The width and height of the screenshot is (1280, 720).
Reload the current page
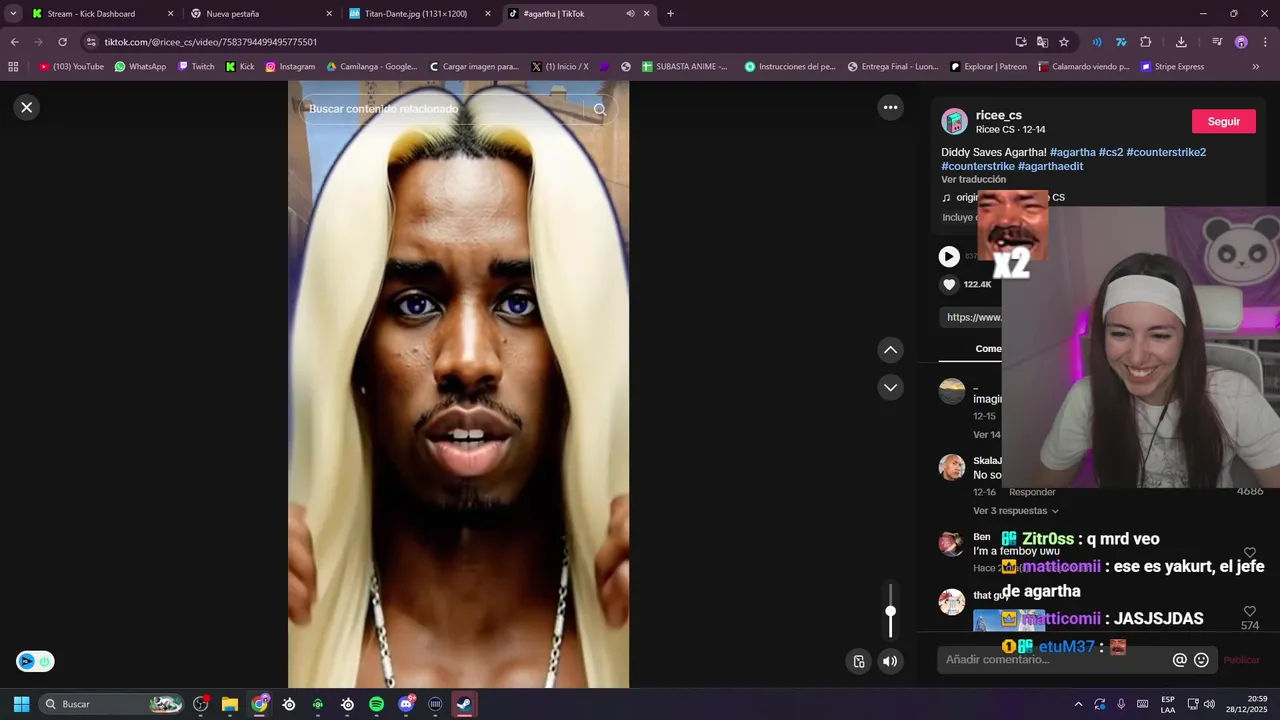click(62, 42)
